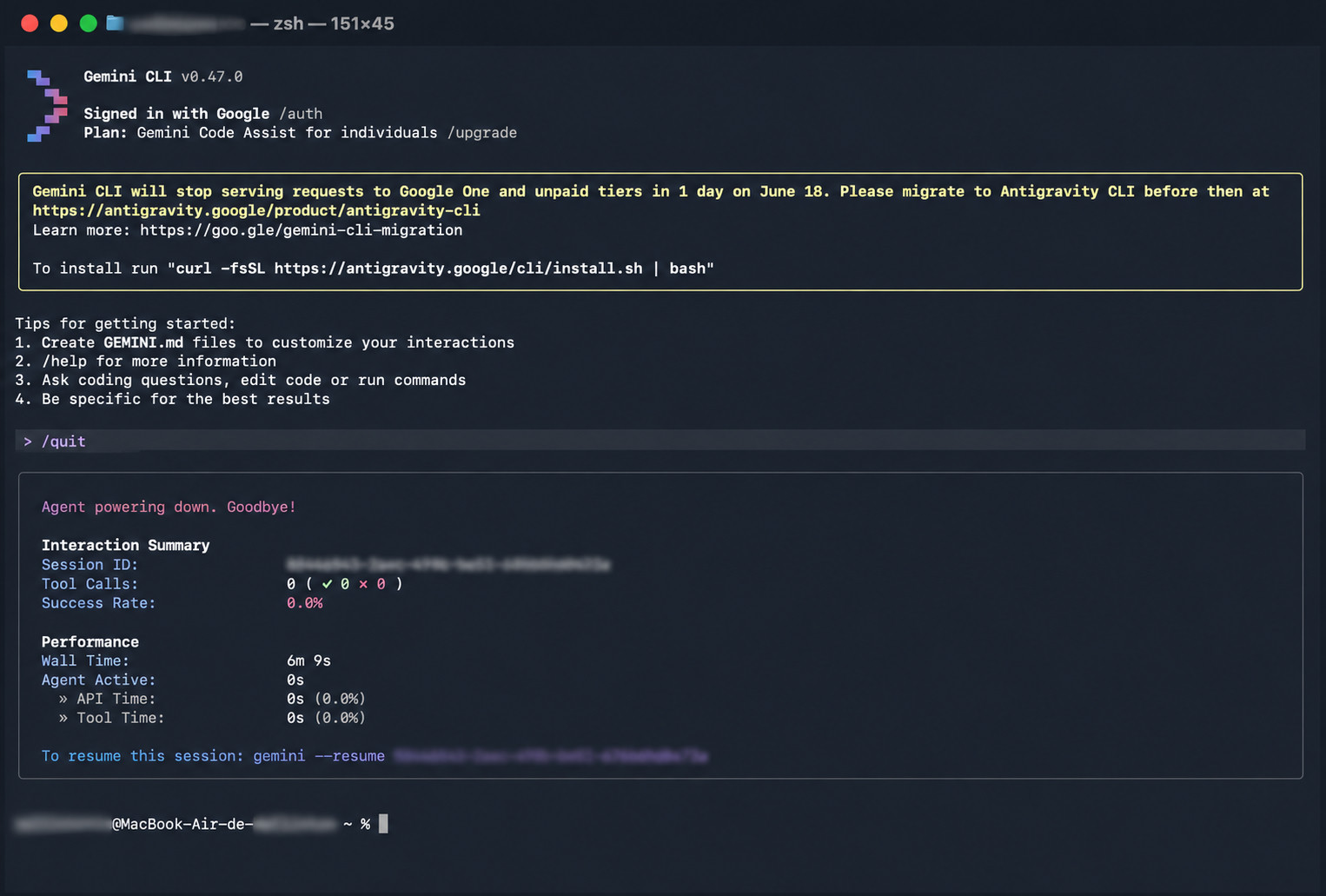Click 'Create GEMINI.md files' tip line
The image size is (1326, 896).
(264, 342)
